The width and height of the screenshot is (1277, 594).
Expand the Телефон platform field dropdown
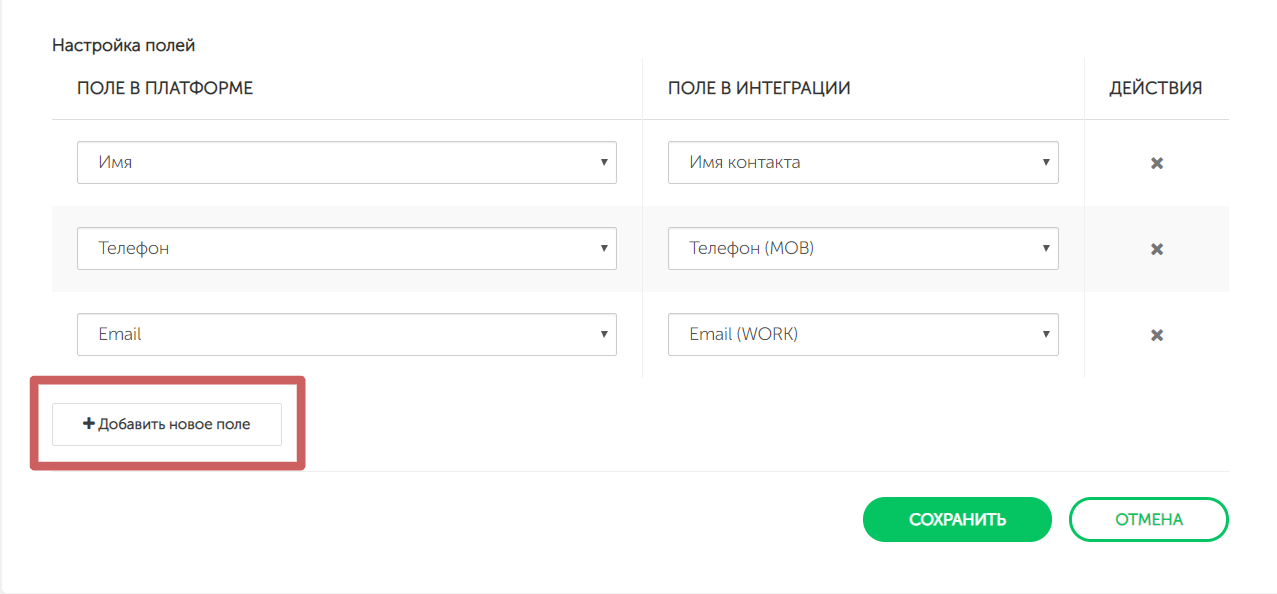(x=346, y=248)
